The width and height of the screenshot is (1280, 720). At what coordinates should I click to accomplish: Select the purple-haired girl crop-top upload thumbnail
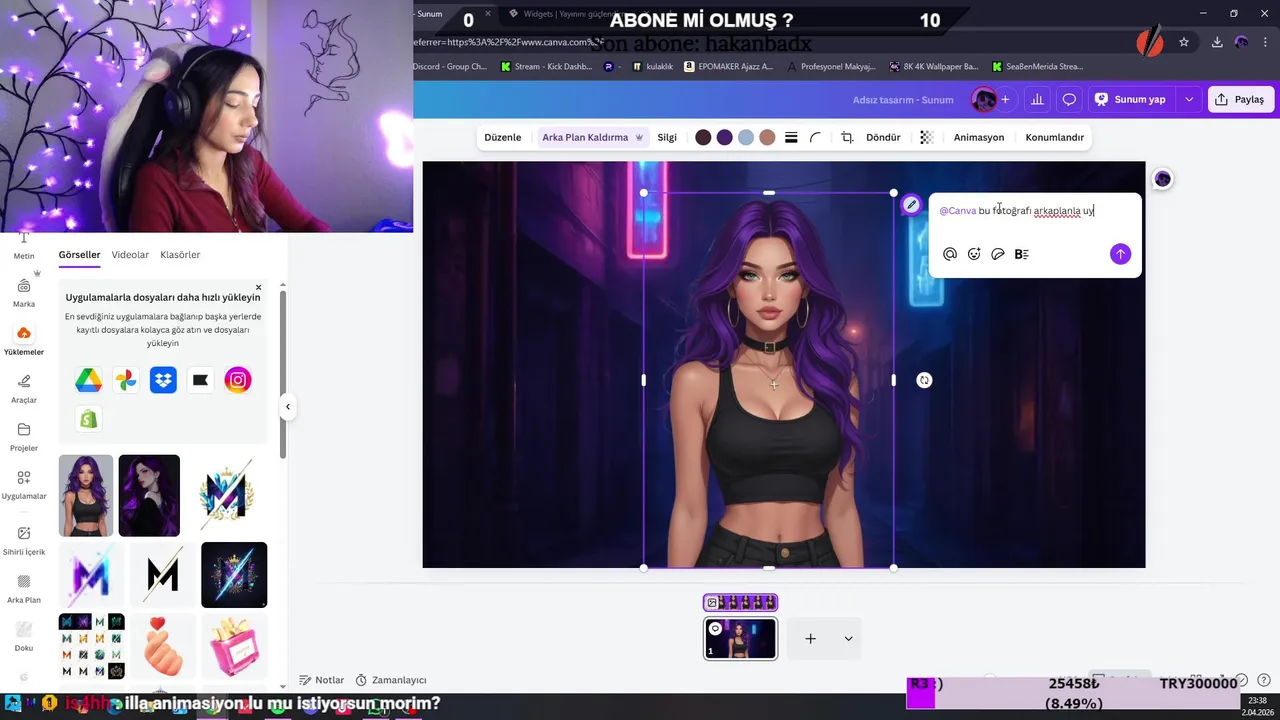85,496
